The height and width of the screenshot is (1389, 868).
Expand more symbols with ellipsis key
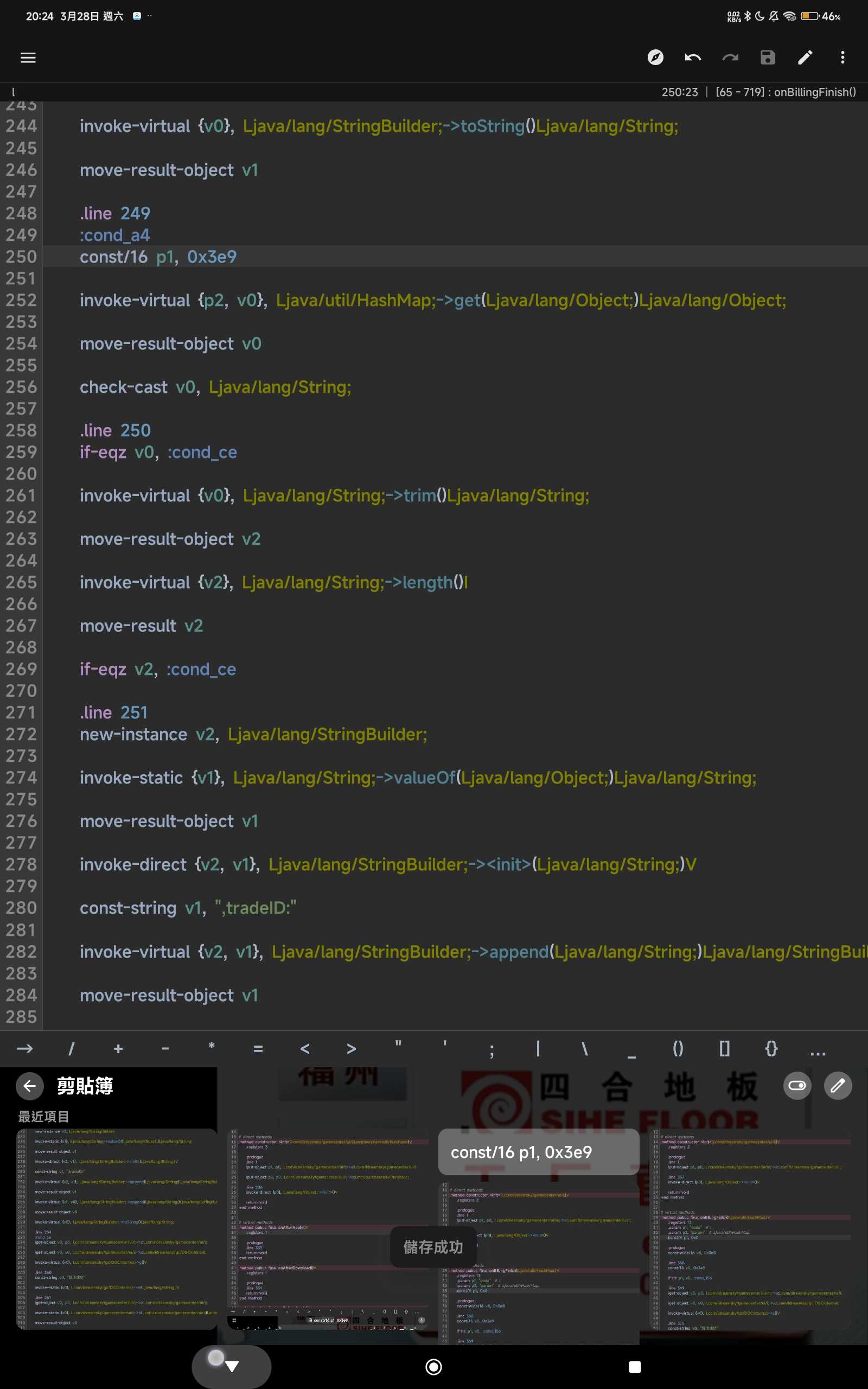818,1049
